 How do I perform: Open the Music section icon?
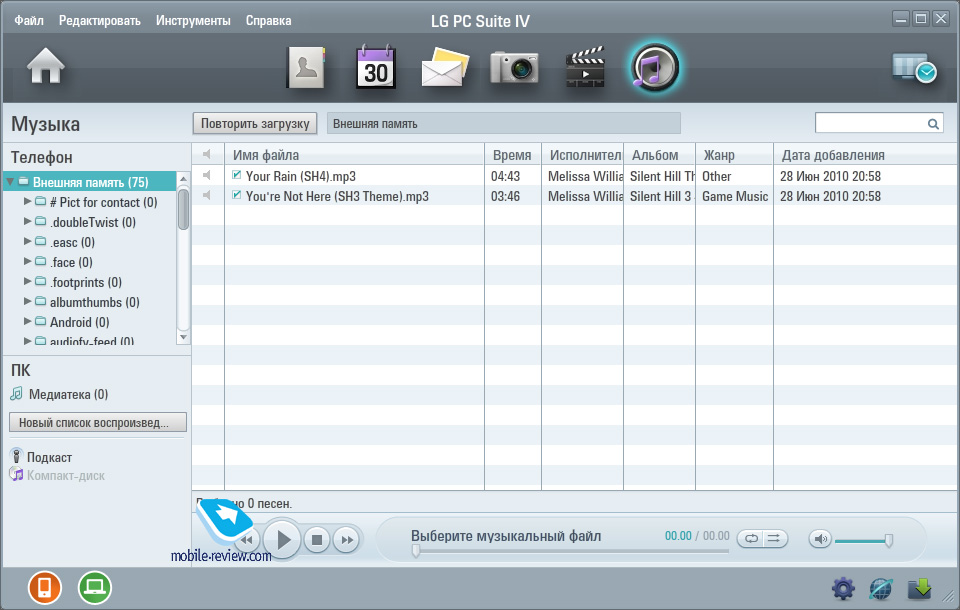coord(654,67)
